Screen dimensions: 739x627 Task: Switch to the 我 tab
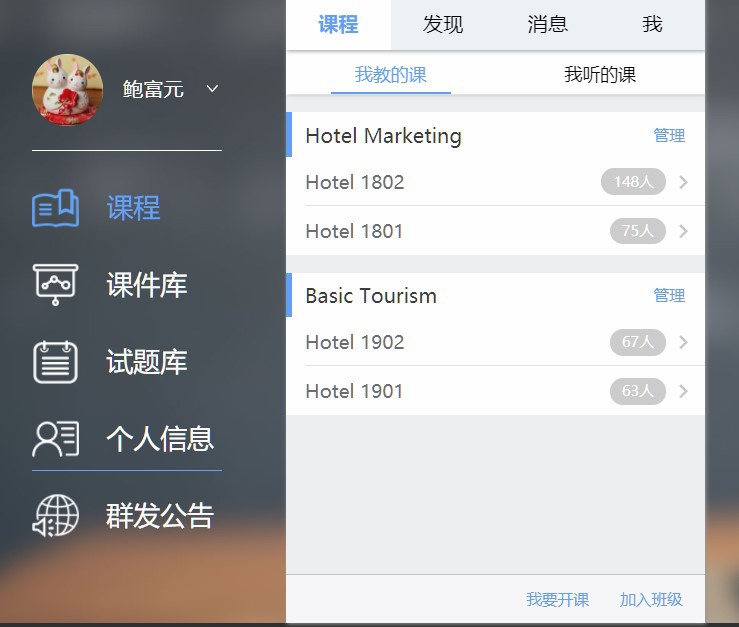(x=652, y=25)
